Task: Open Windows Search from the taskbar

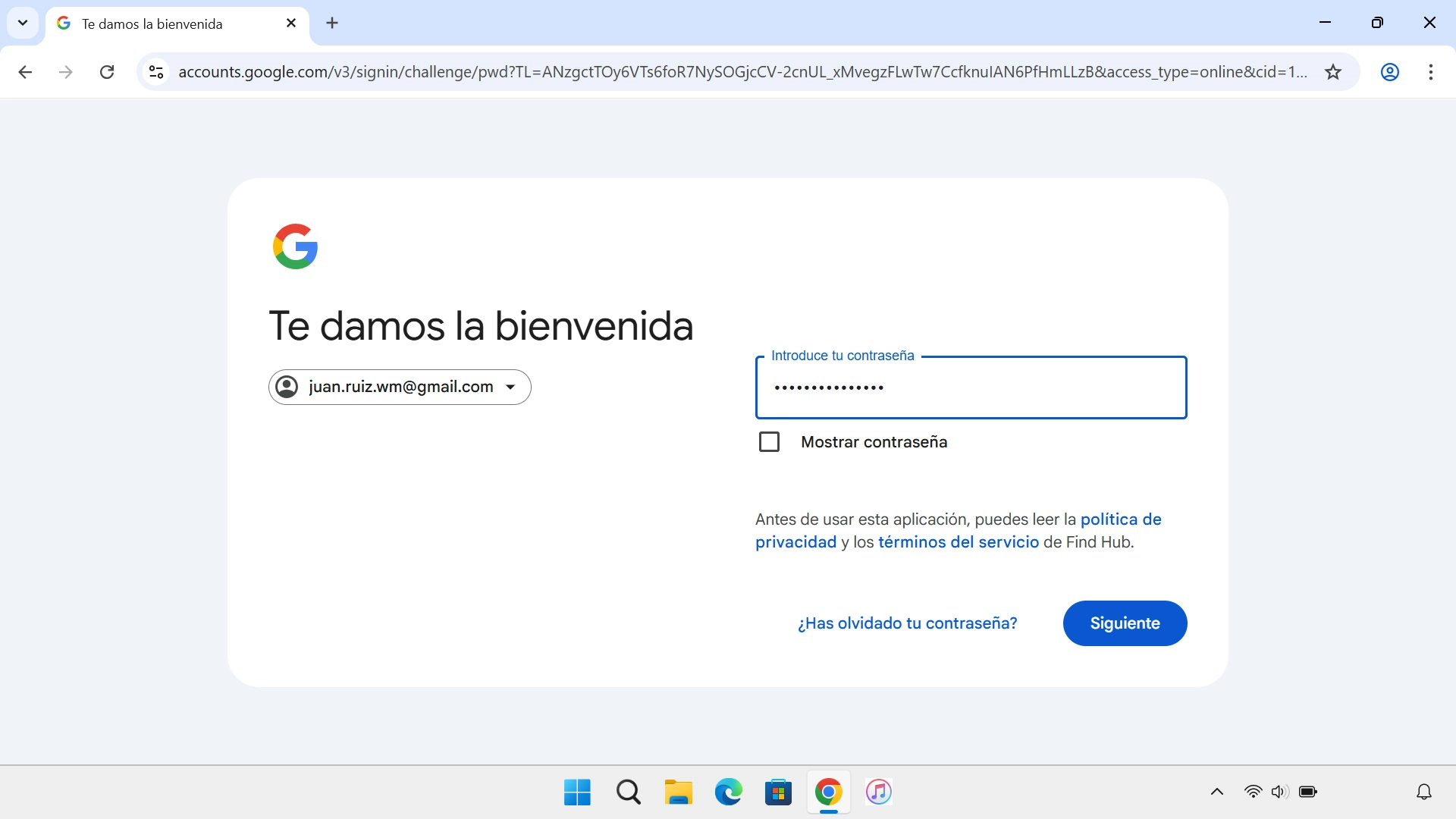Action: [x=628, y=792]
